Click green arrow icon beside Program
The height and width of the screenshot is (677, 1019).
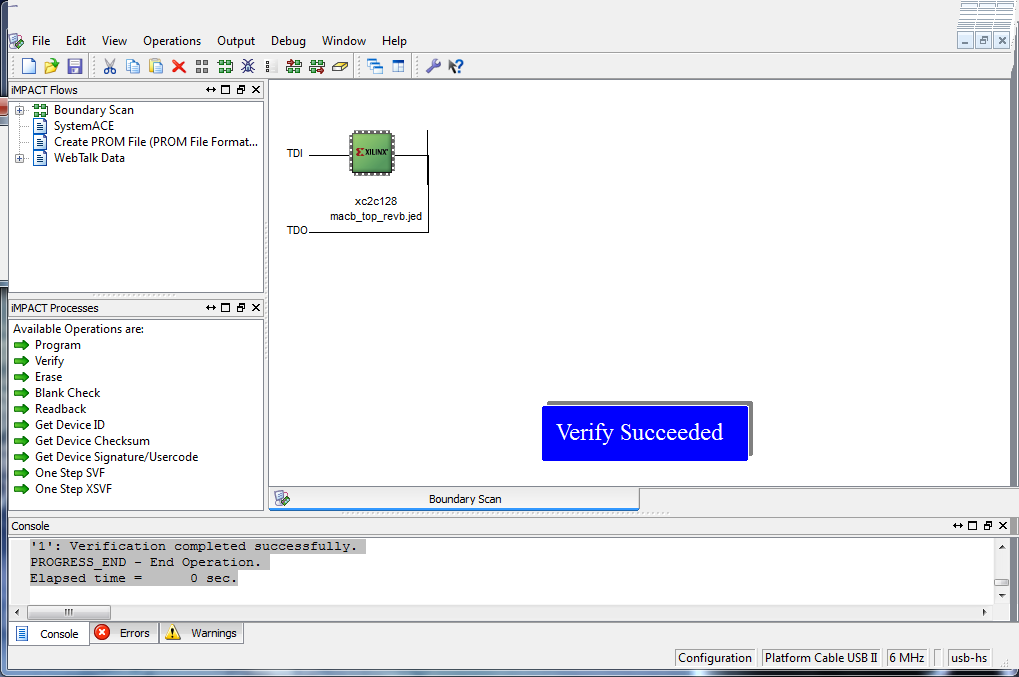tap(21, 345)
